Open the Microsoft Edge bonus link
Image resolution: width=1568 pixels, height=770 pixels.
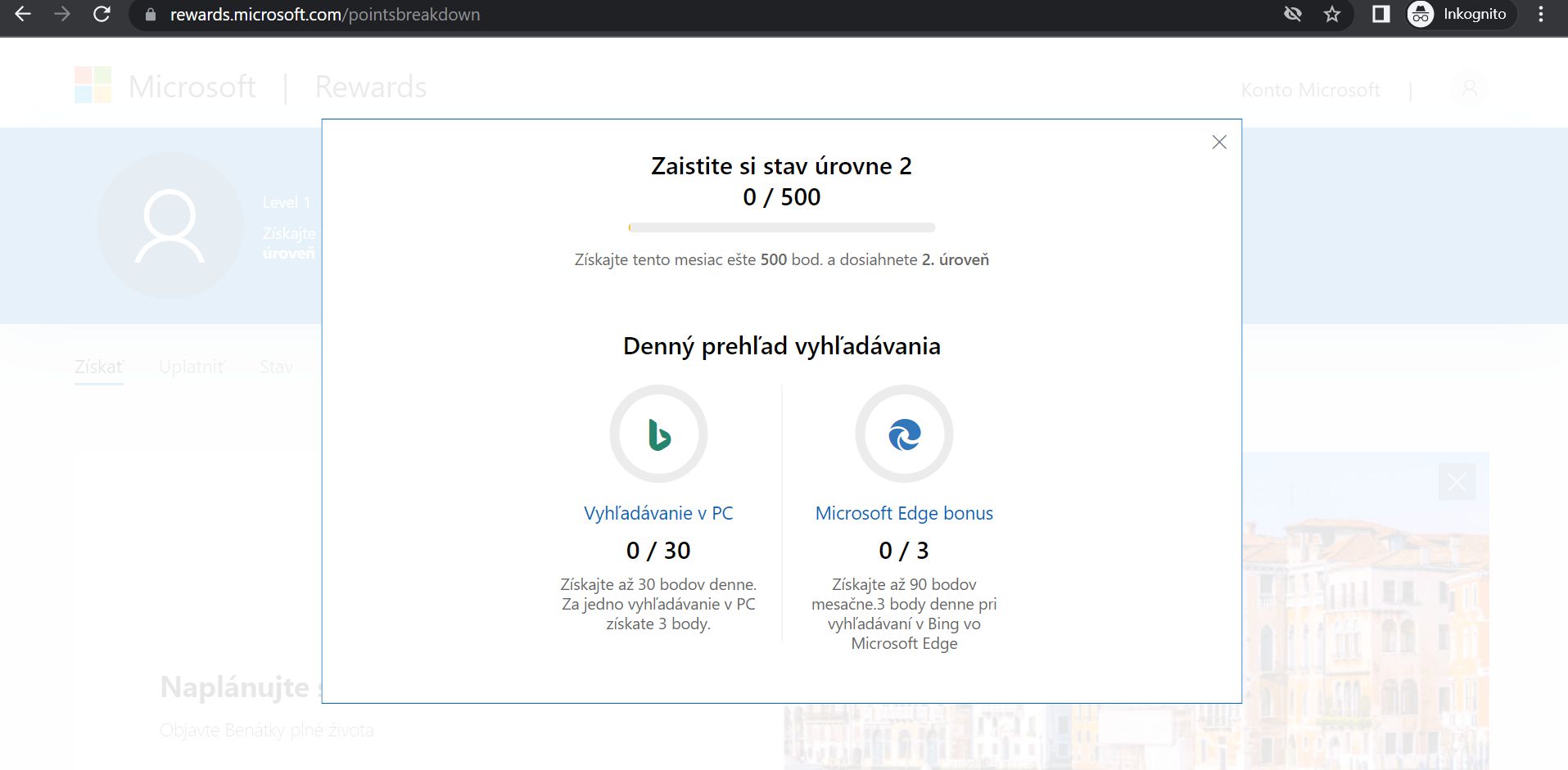tap(904, 513)
